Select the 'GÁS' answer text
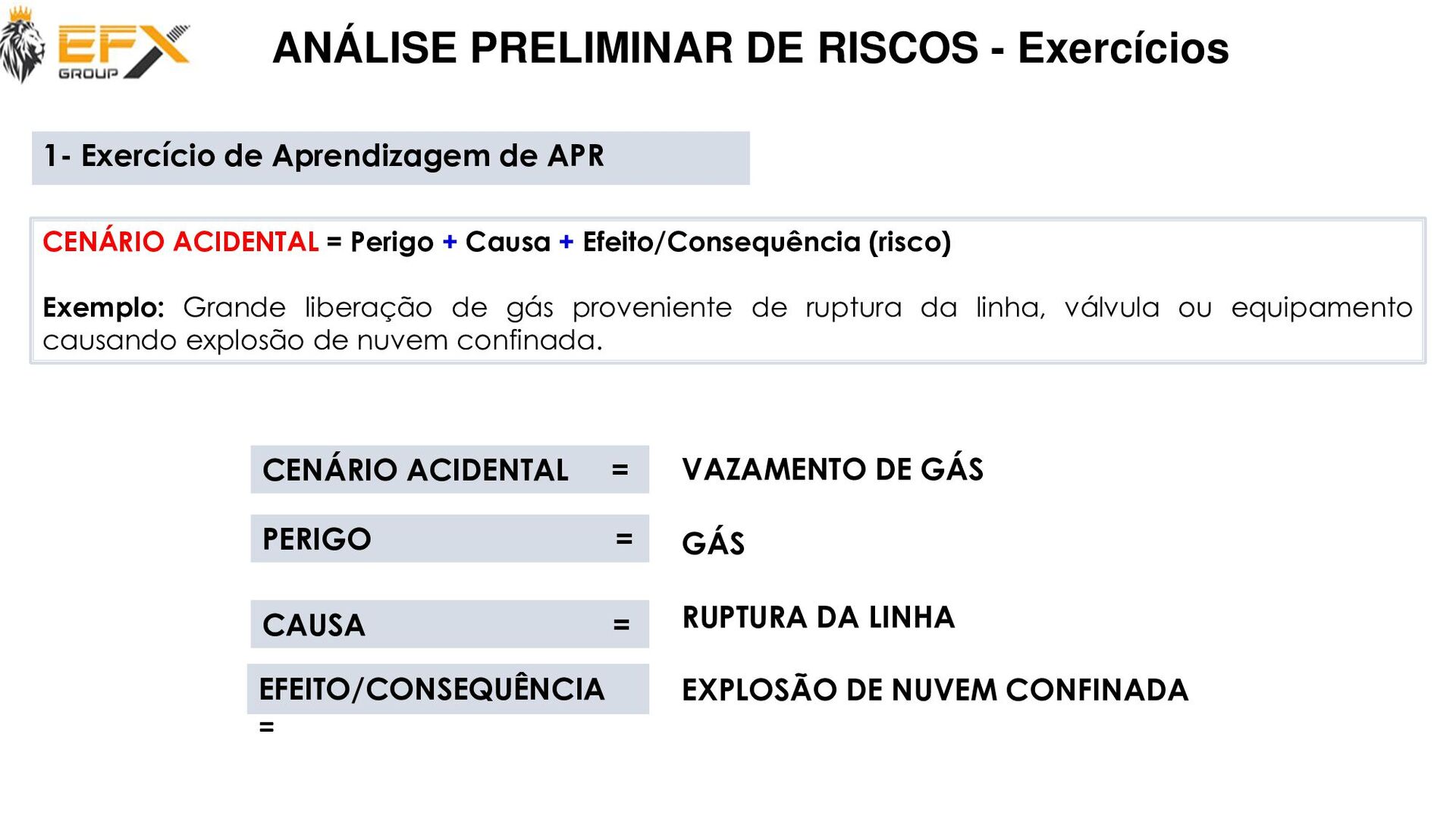Image resolution: width=1456 pixels, height=819 pixels. [x=714, y=543]
